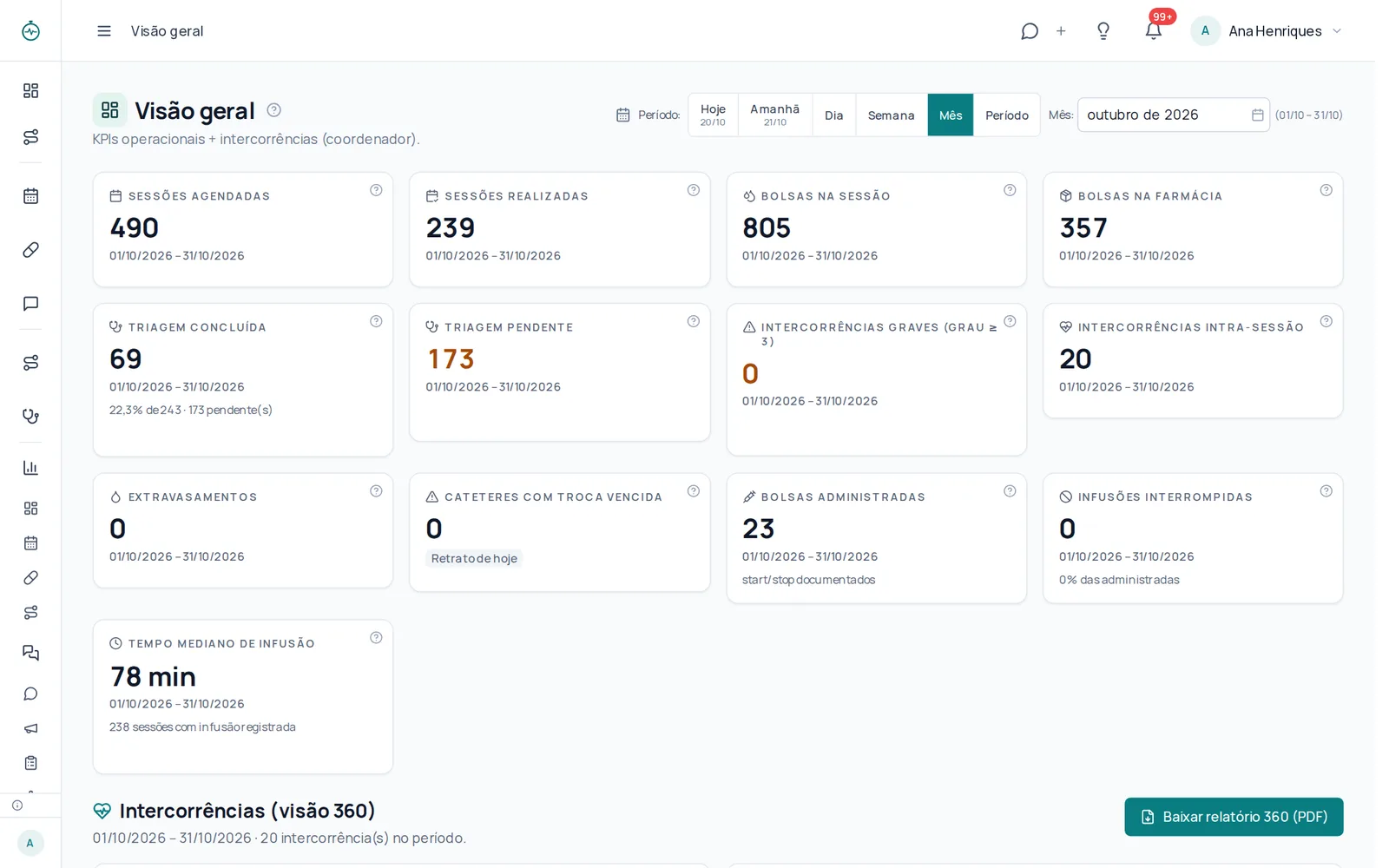
Task: Open the clipboard icon in the sidebar
Action: (30, 763)
